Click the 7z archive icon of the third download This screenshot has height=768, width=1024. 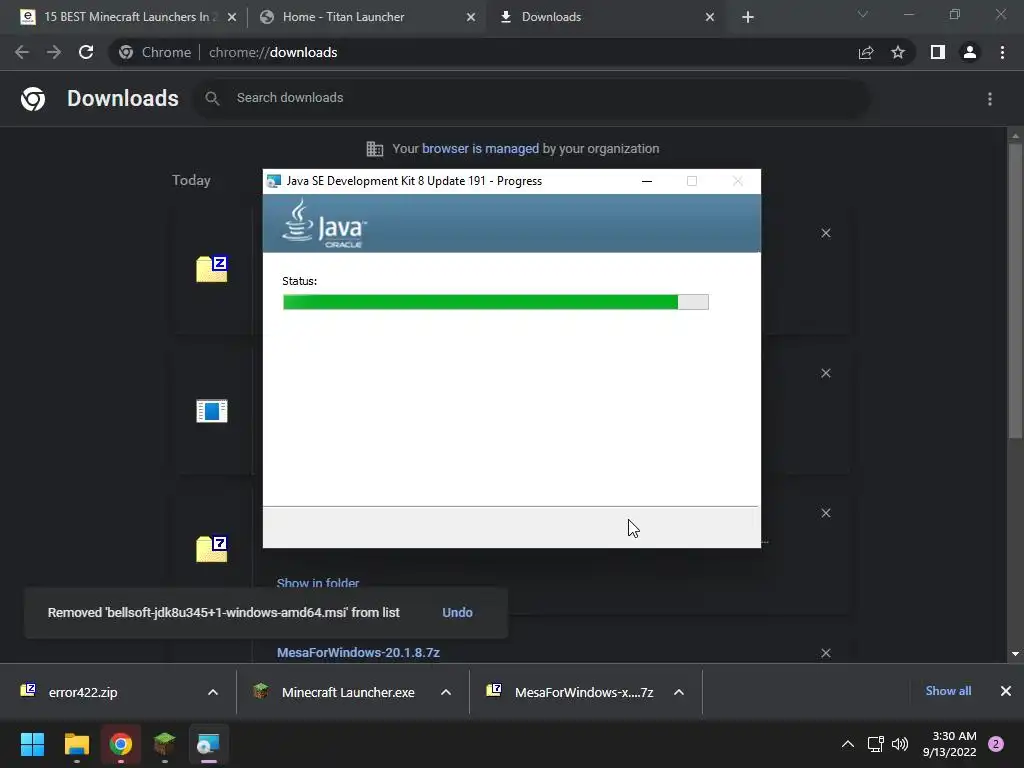tap(212, 549)
